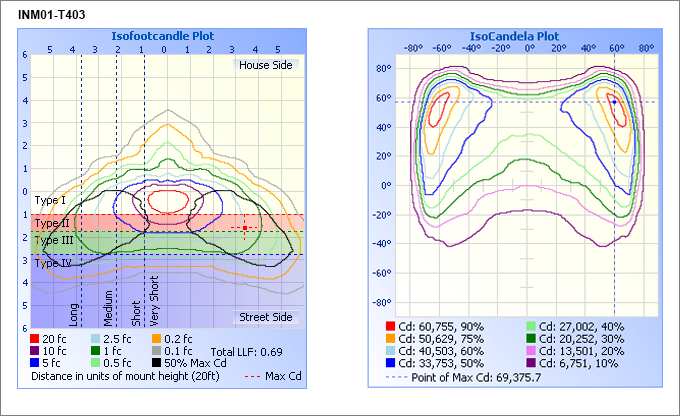
Task: Click the blue 5 fc legend swatch
Action: [x=36, y=363]
